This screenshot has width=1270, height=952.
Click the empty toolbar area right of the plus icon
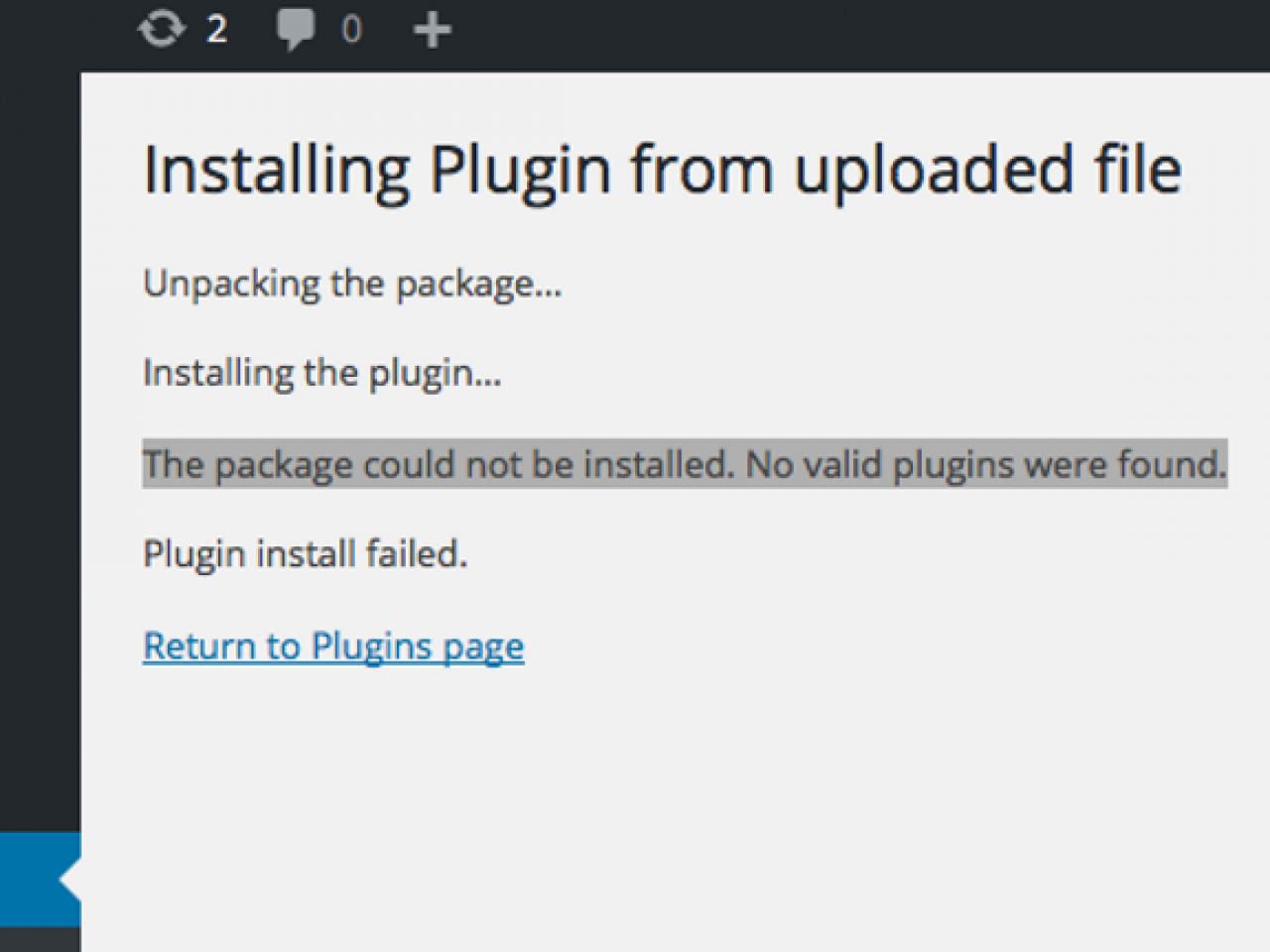pyautogui.click(x=843, y=32)
